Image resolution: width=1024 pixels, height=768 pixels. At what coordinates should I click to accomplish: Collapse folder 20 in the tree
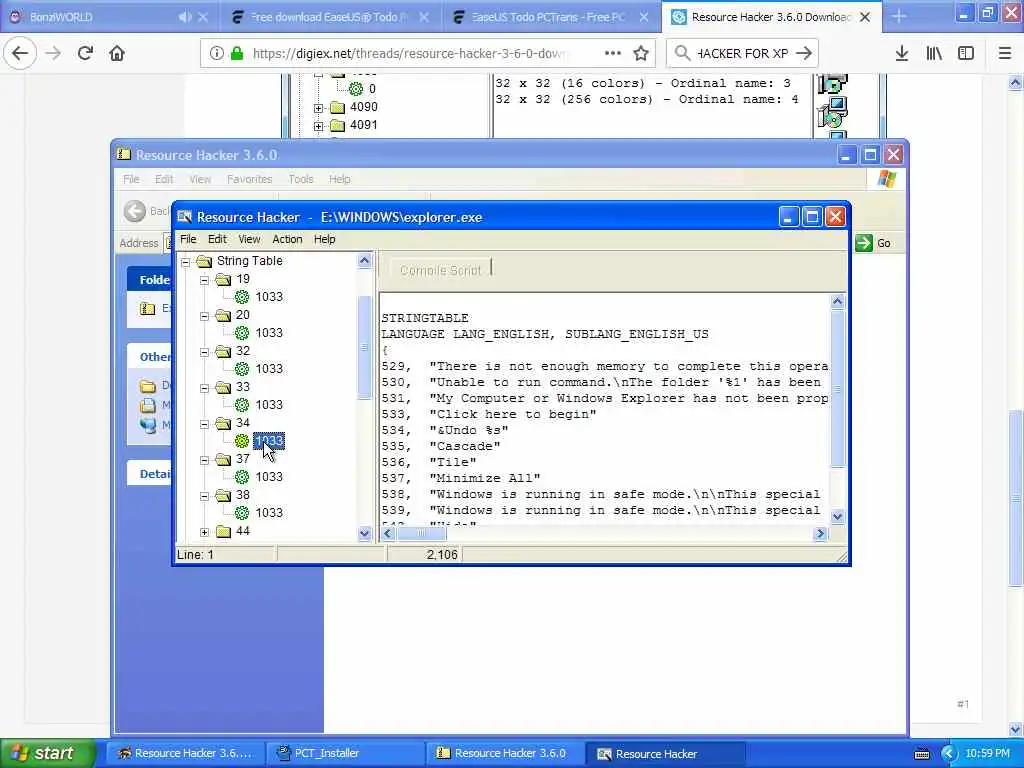204,315
